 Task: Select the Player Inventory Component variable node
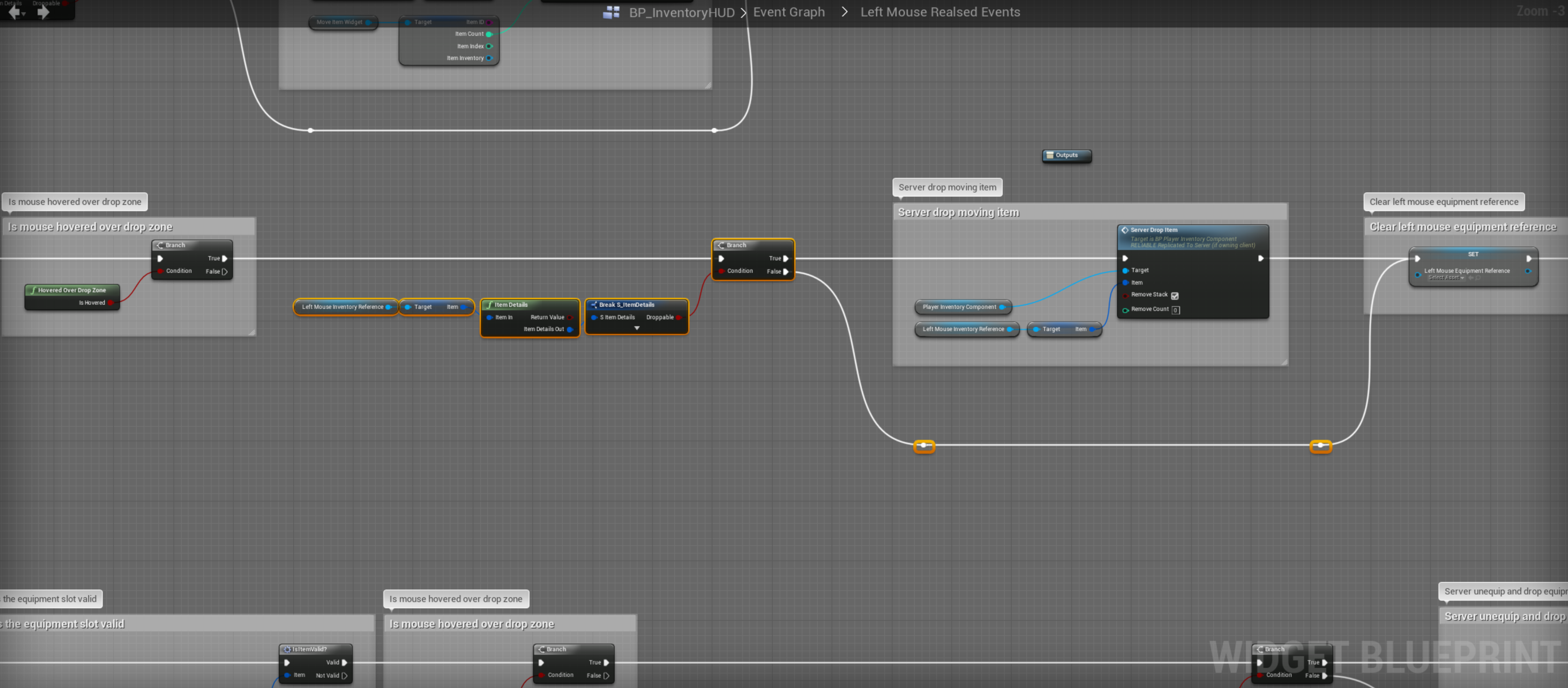(x=959, y=307)
